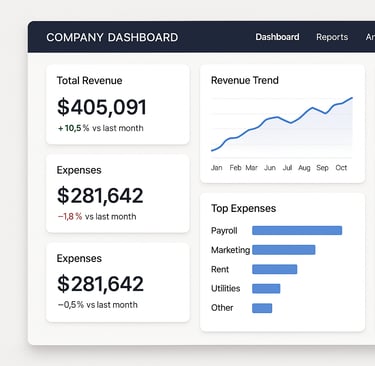
Task: Click the Feb label on chart axis
Action: (235, 168)
